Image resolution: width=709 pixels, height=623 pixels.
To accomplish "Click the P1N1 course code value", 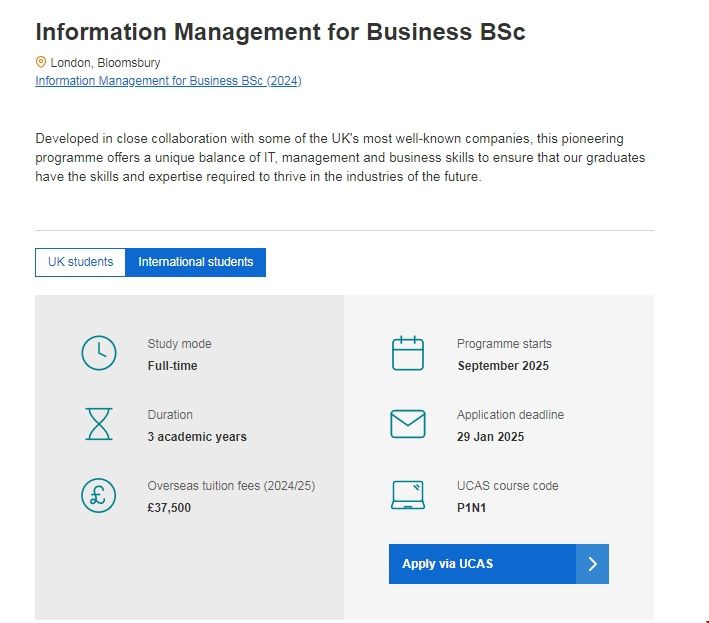I will click(x=471, y=508).
